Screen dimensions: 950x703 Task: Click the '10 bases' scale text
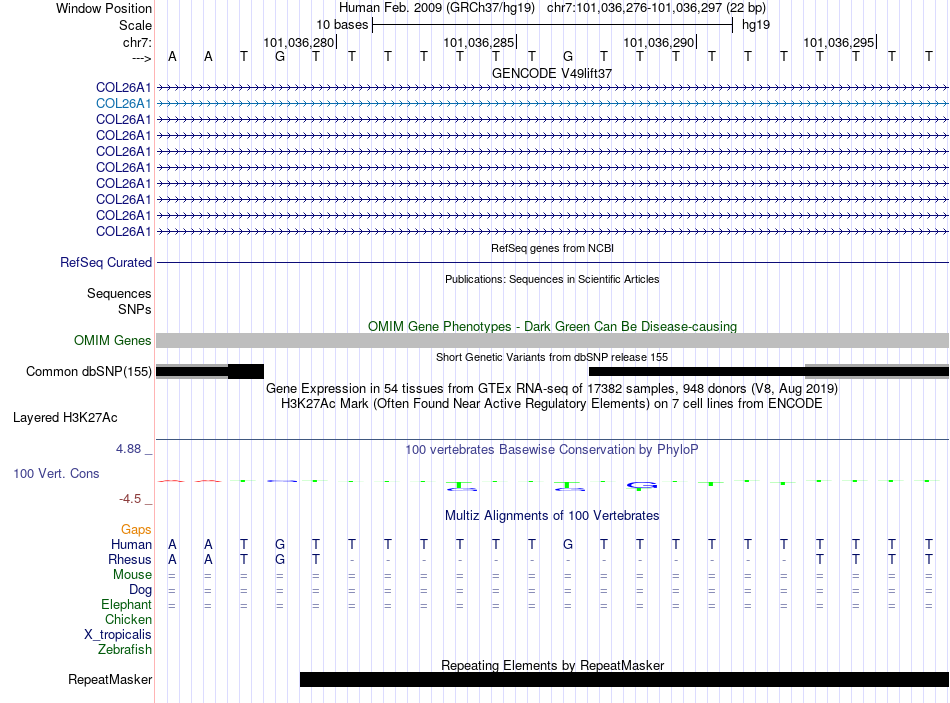tap(342, 25)
